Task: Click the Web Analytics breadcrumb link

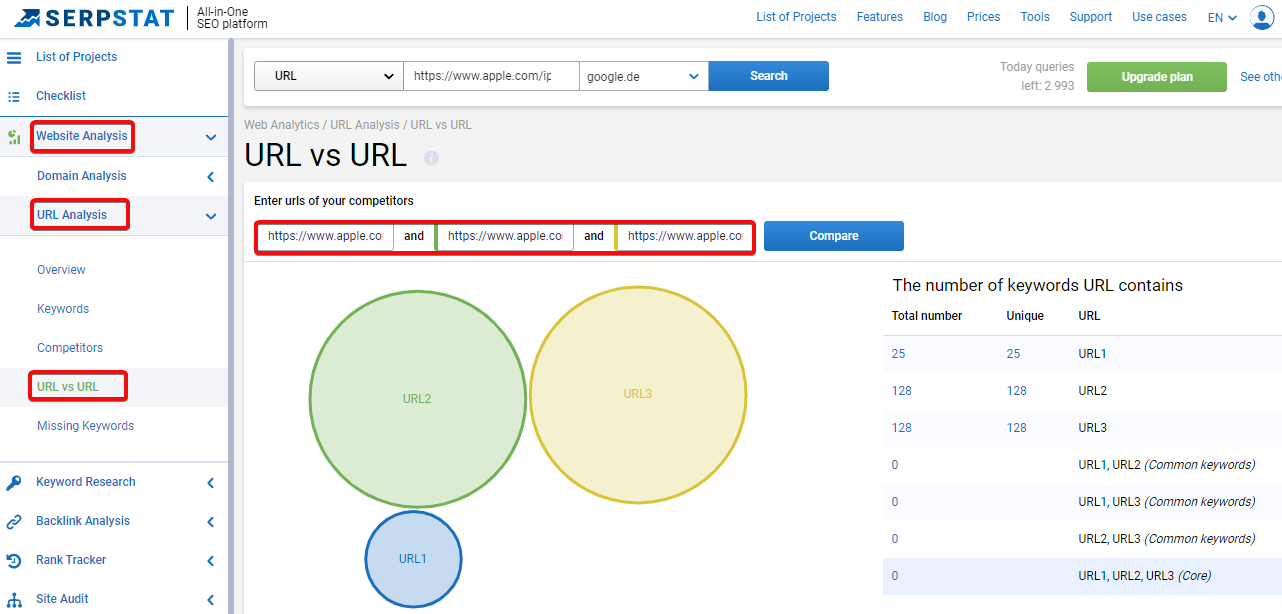Action: [x=282, y=125]
